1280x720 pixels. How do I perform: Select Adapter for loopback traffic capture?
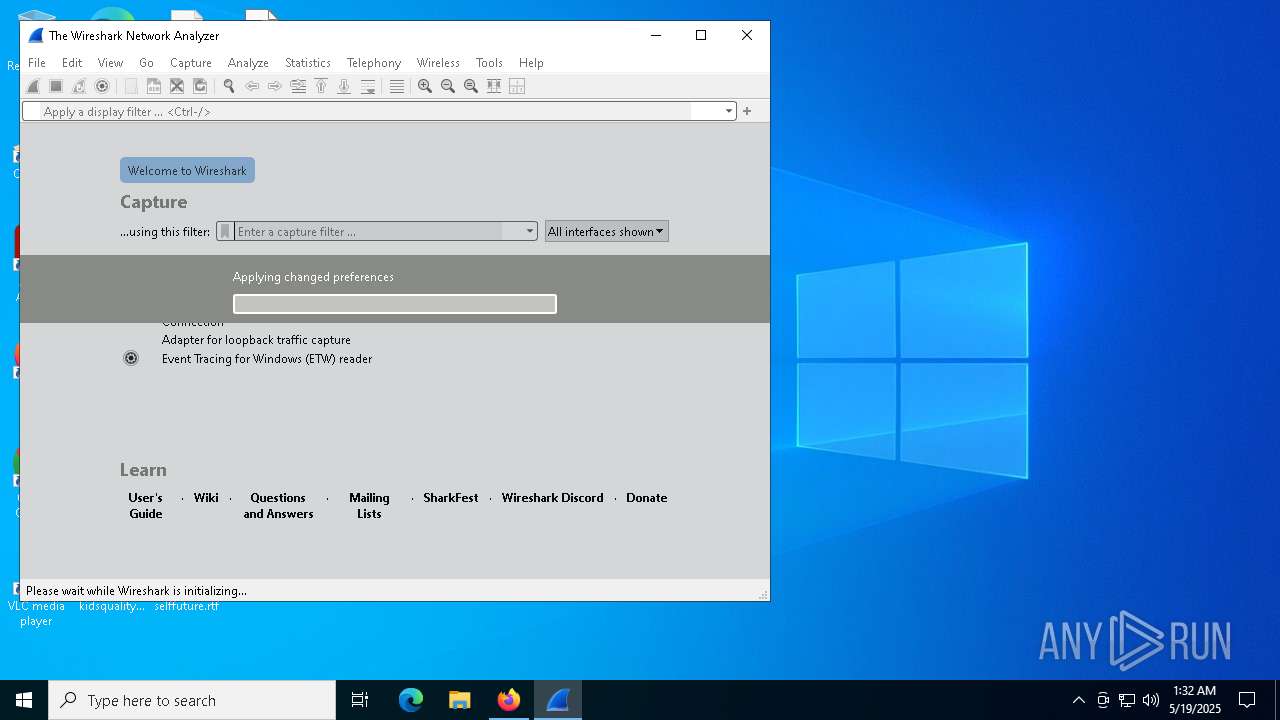click(256, 340)
